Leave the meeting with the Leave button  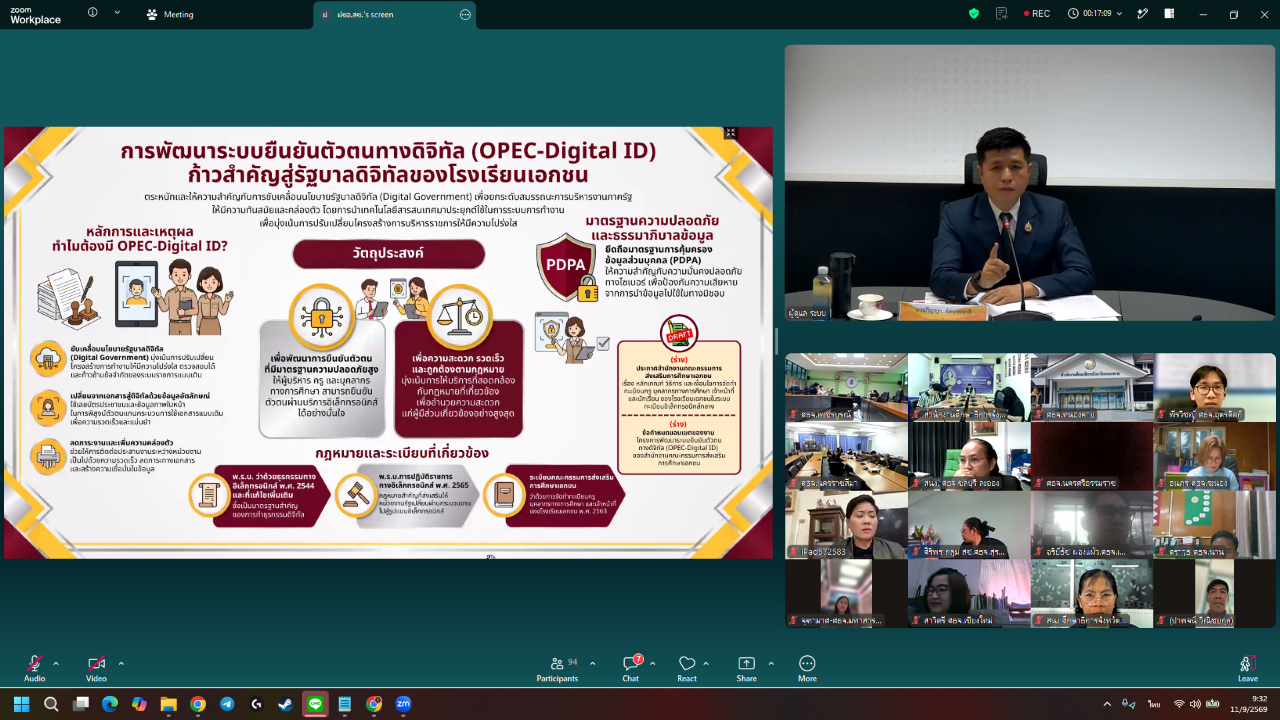tap(1247, 668)
